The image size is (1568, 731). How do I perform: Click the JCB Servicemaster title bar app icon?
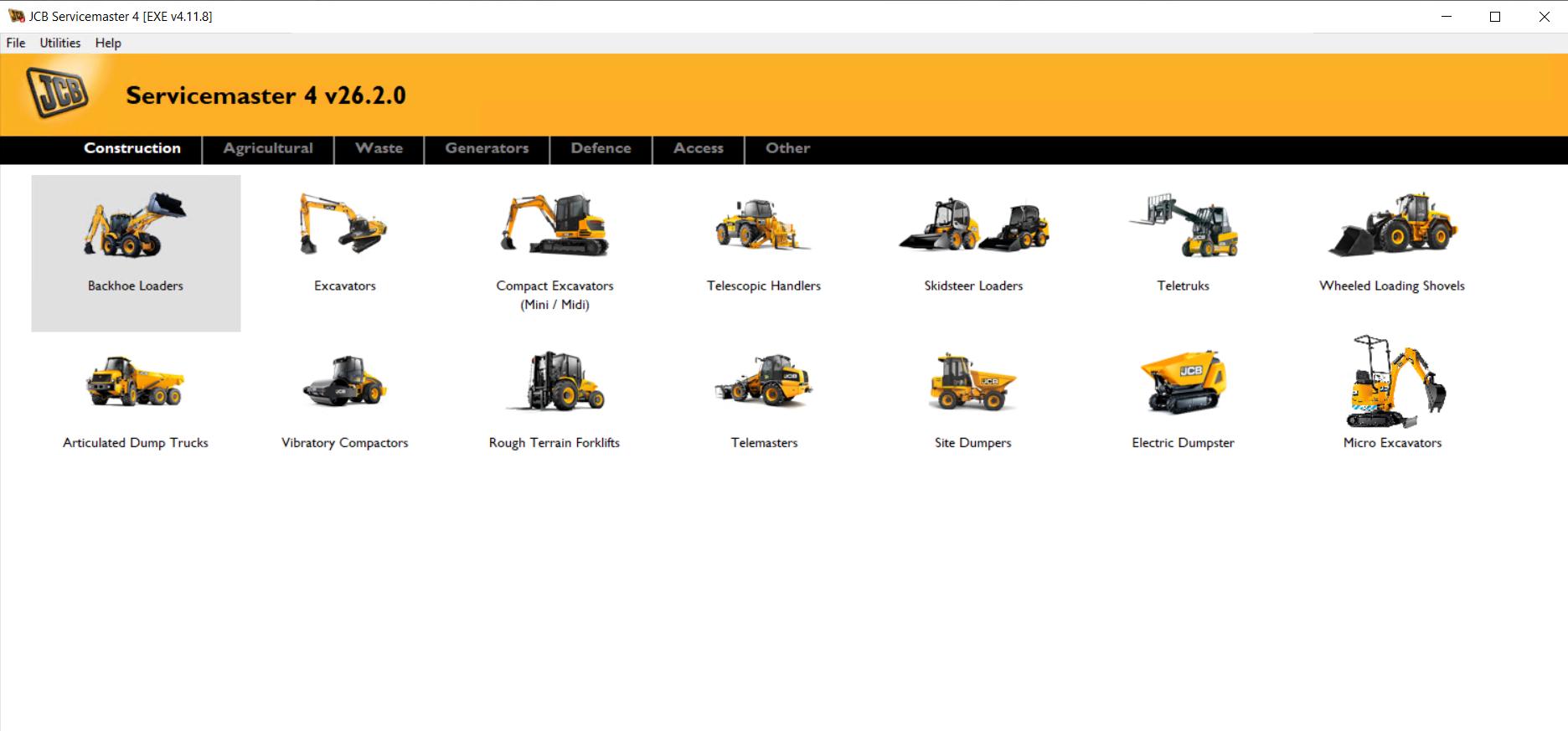[16, 16]
